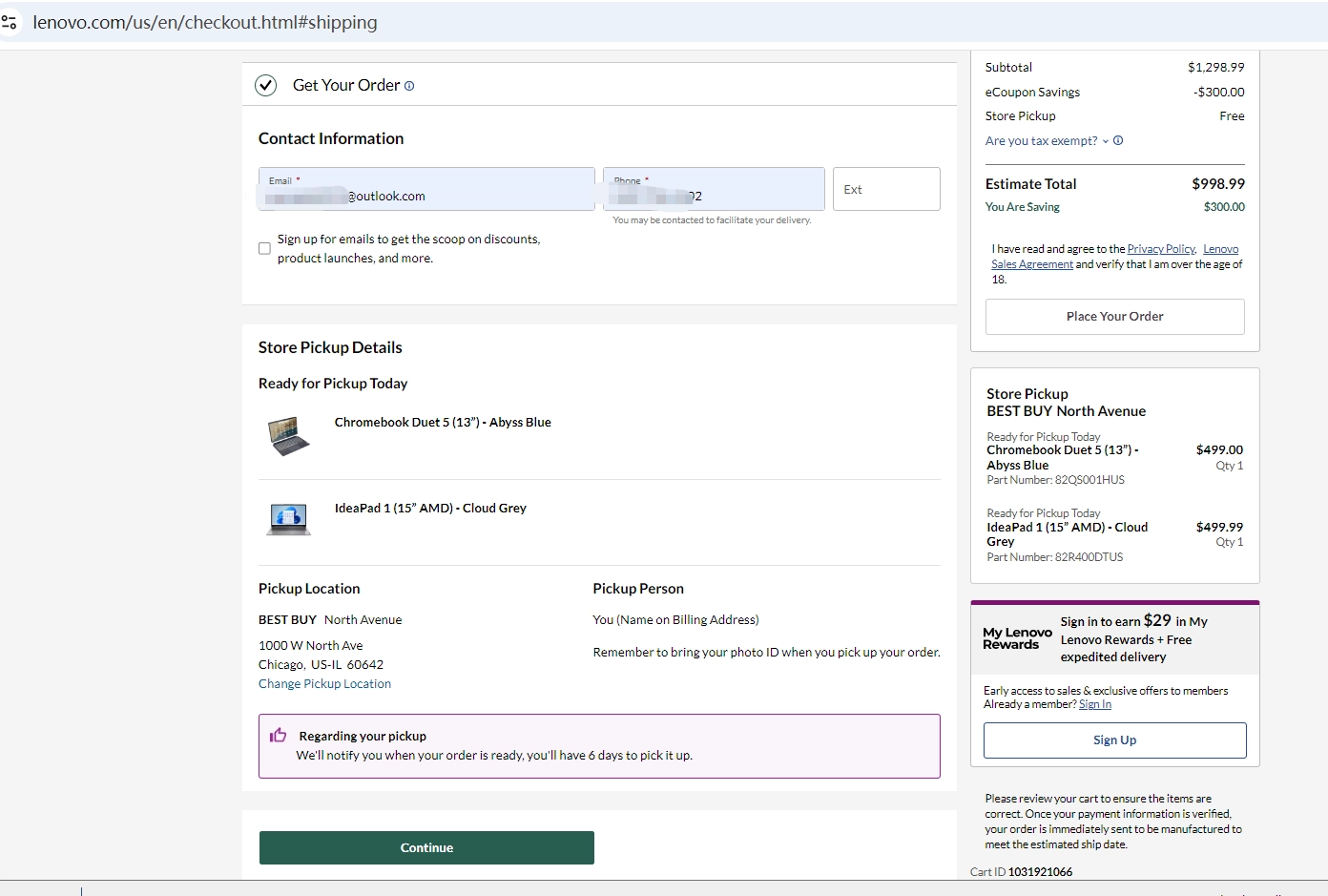Screen dimensions: 1328x896
Task: Click the Change Pickup Location link
Action: click(324, 684)
